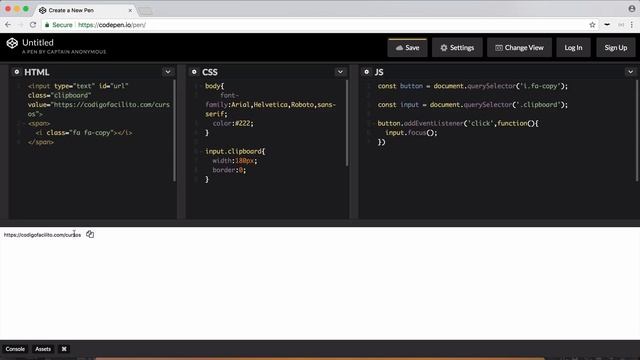This screenshot has width=640, height=360.
Task: Expand HTML panel dropdown arrow
Action: point(168,72)
